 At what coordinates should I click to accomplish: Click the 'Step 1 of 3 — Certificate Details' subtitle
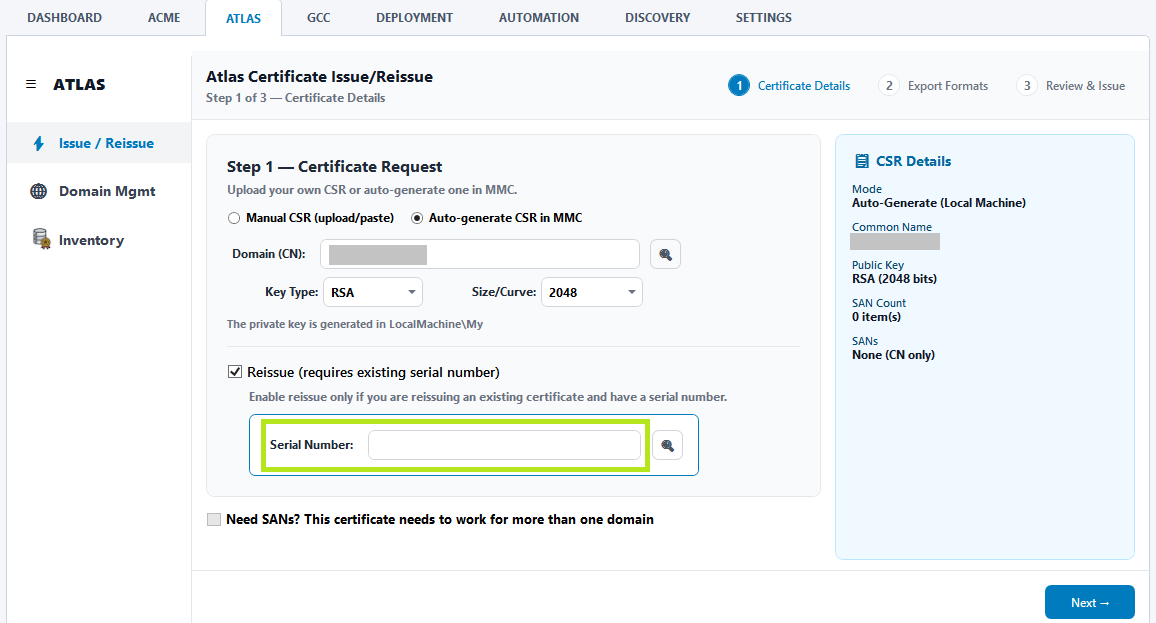point(296,98)
